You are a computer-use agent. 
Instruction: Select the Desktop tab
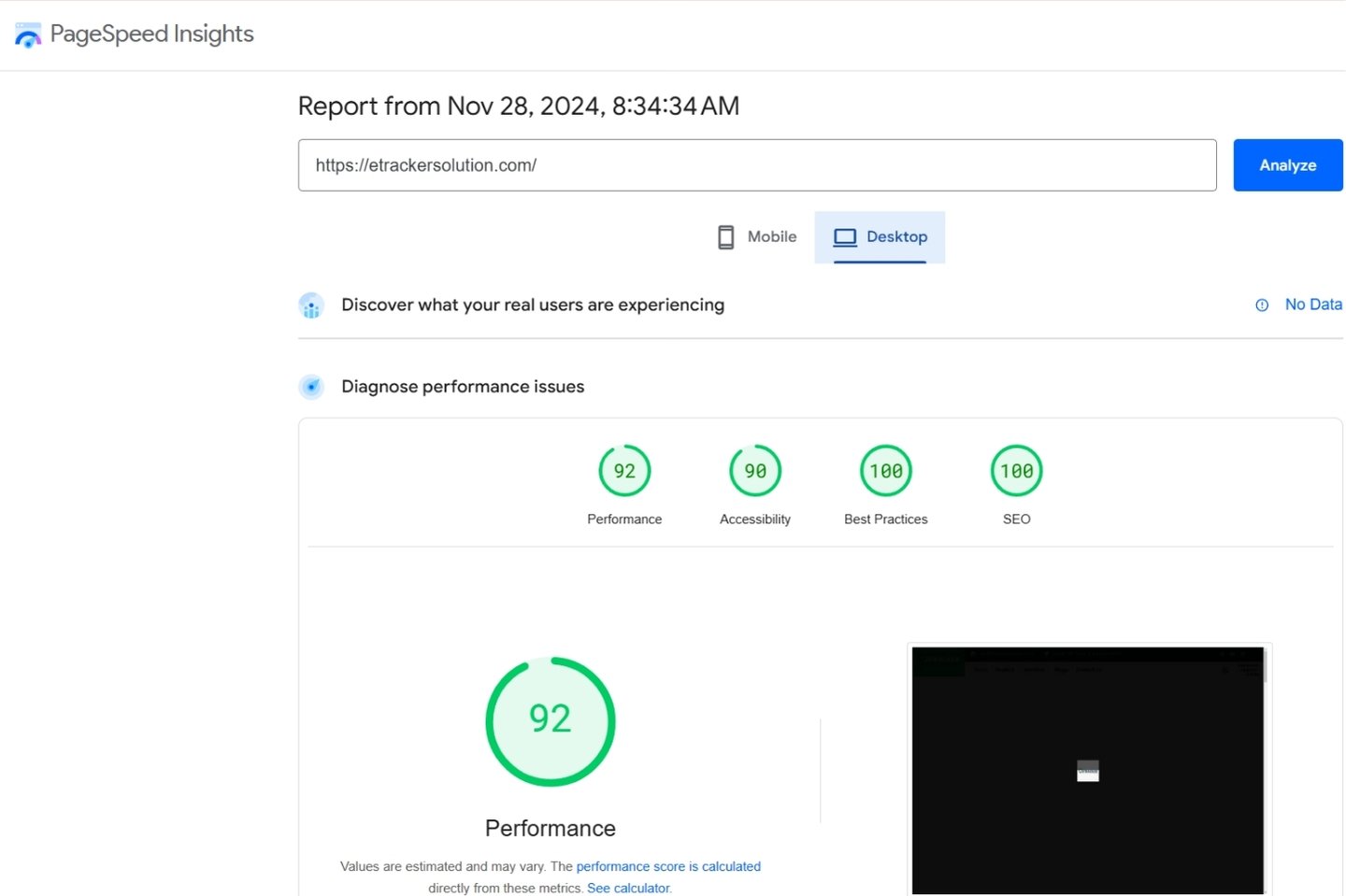tap(880, 237)
